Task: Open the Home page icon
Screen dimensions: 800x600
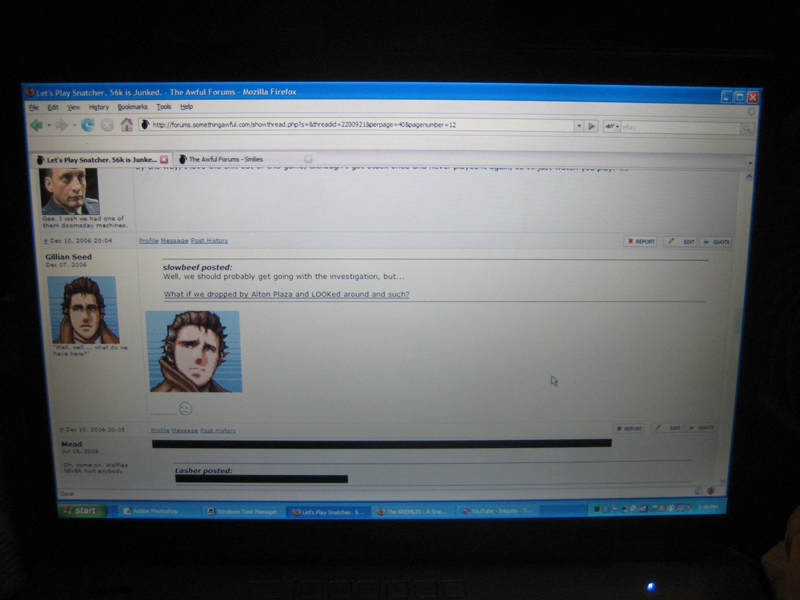Action: pos(127,124)
